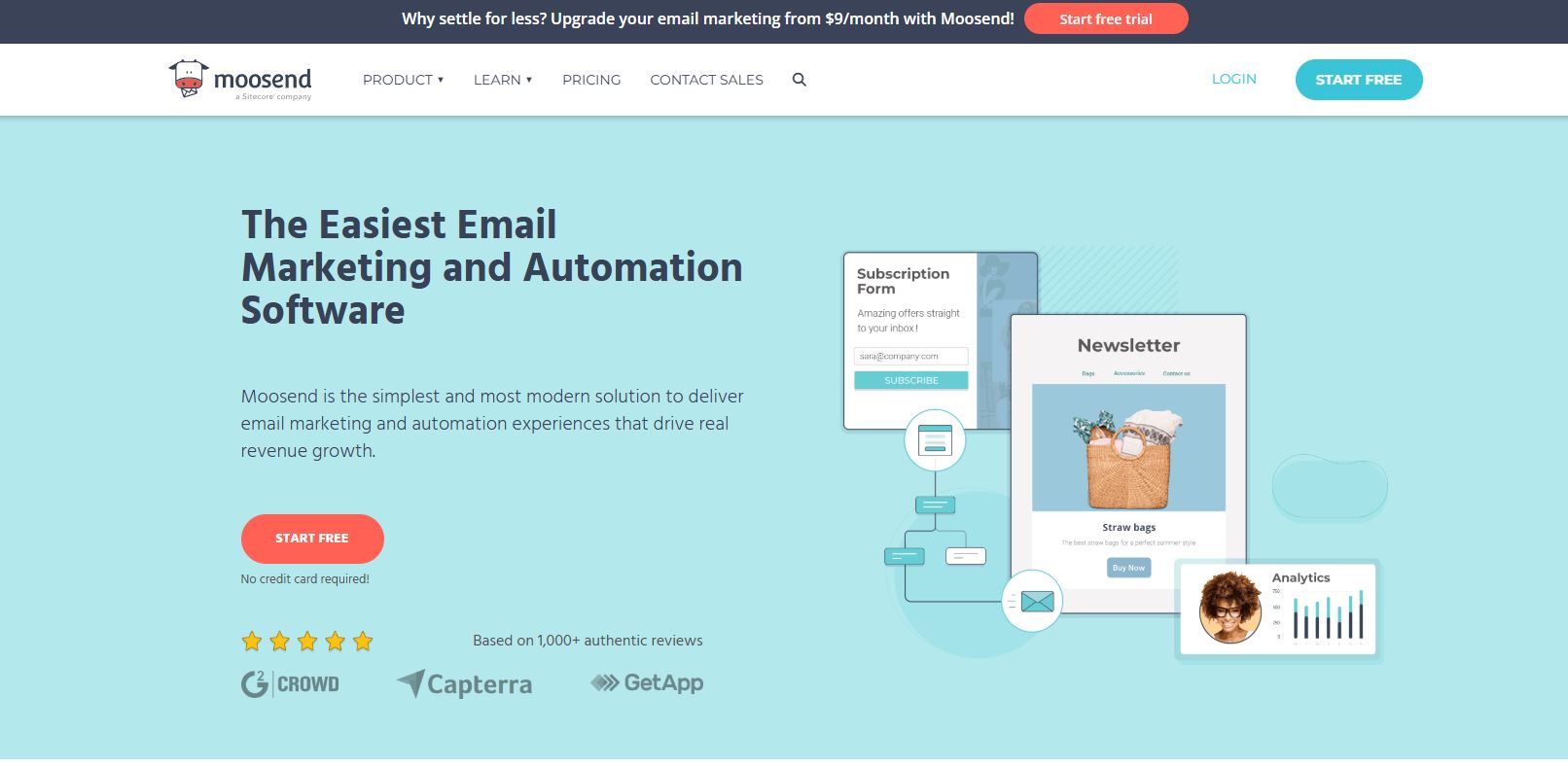This screenshot has height=766, width=1568.
Task: Click the straw bag newsletter image
Action: [1128, 447]
